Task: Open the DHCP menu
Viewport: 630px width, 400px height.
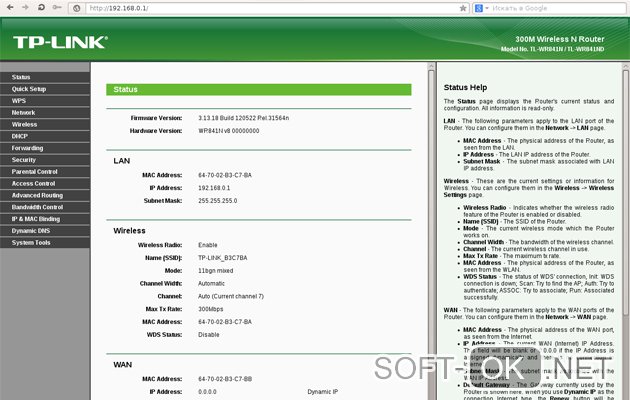Action: coord(45,136)
